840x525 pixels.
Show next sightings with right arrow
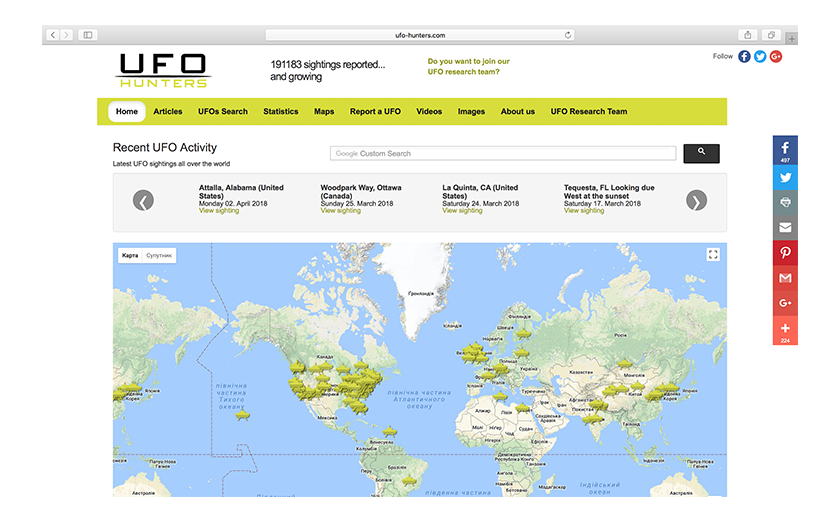tap(696, 201)
